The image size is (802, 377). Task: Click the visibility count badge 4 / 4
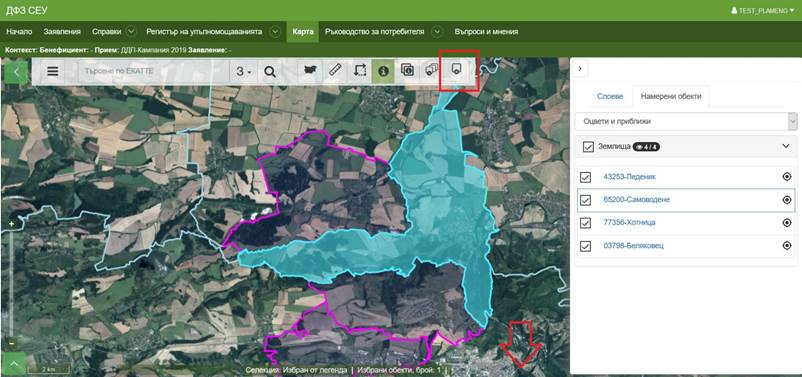click(646, 147)
